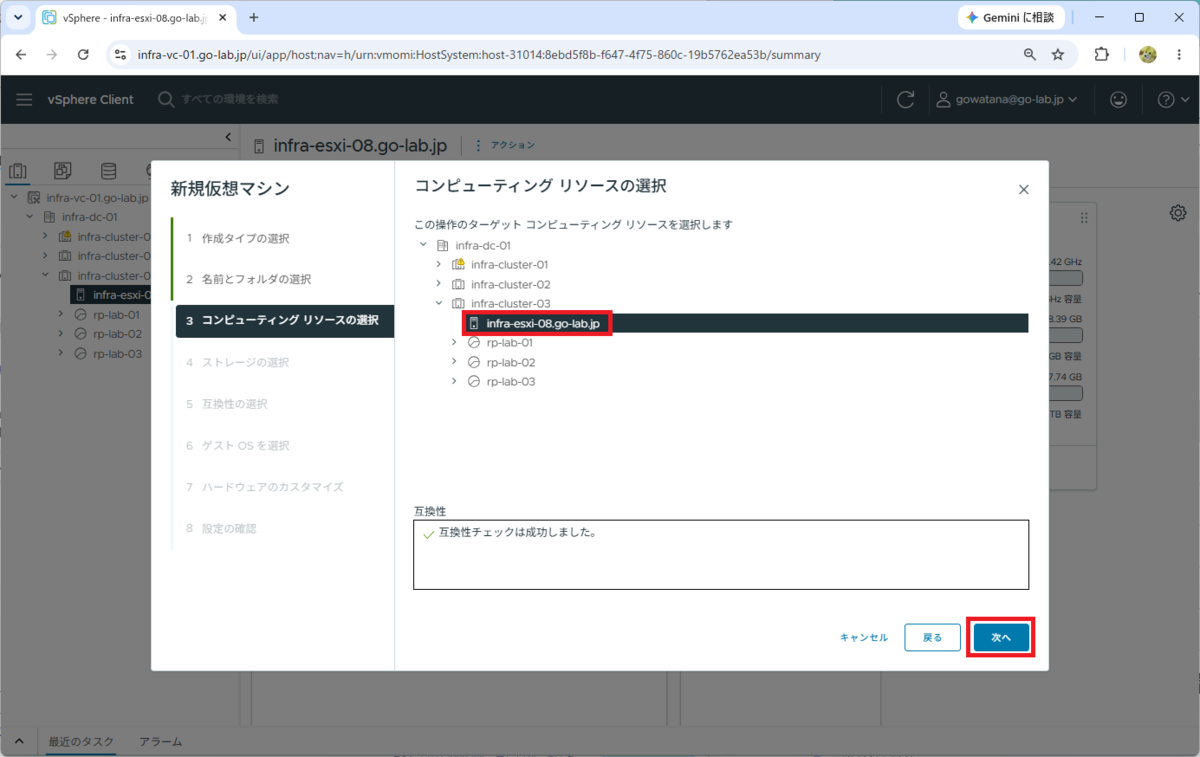Click the browser profile avatar icon
The width and height of the screenshot is (1200, 757).
[x=1148, y=55]
